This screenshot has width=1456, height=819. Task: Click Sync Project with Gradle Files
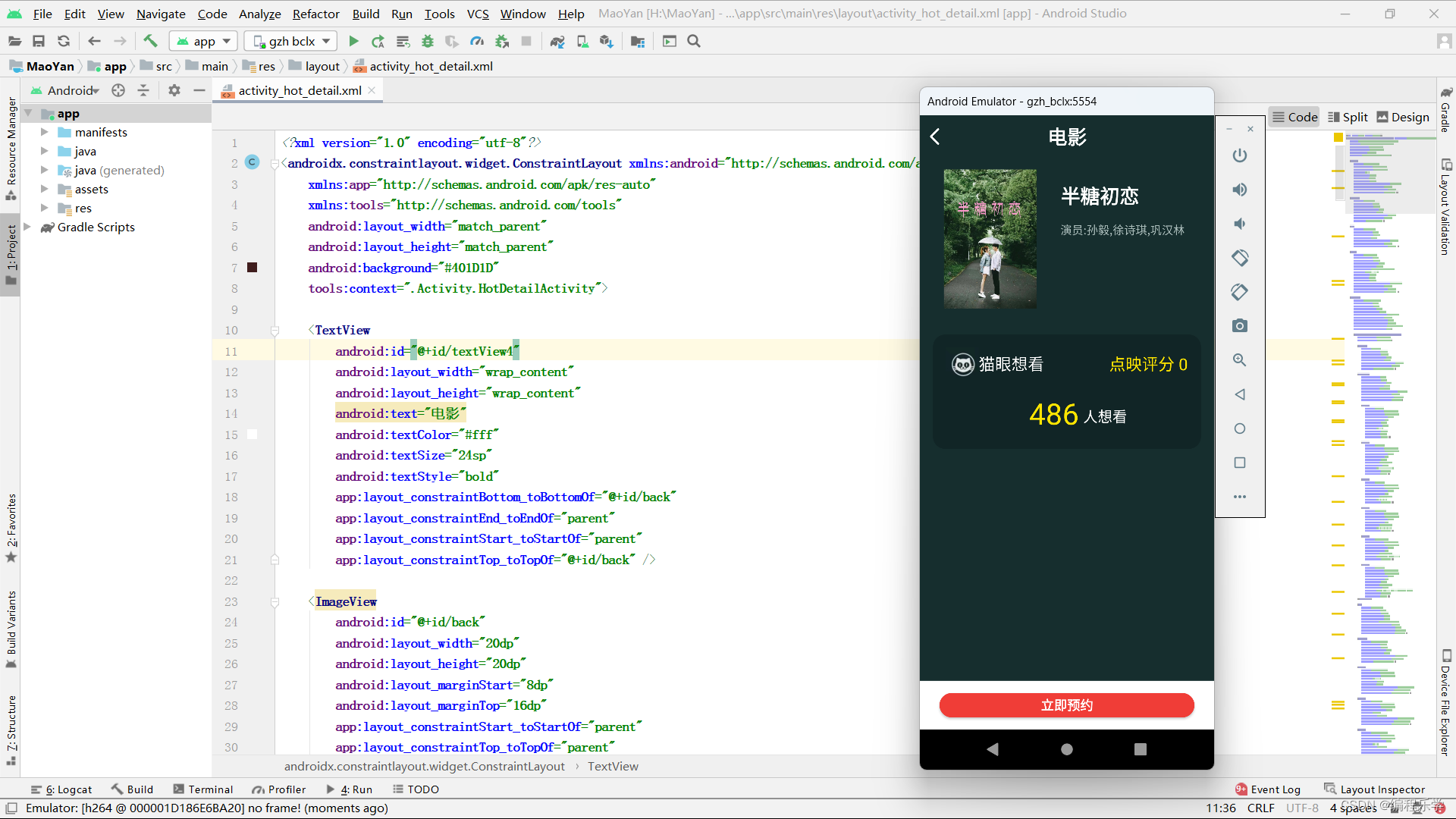coord(557,42)
